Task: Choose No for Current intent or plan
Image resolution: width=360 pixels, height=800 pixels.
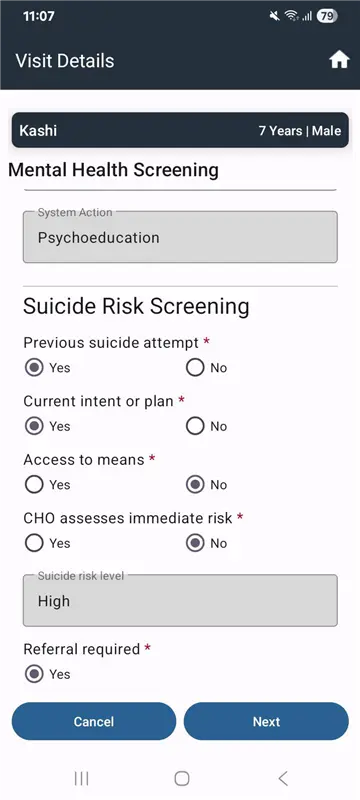Action: 195,426
